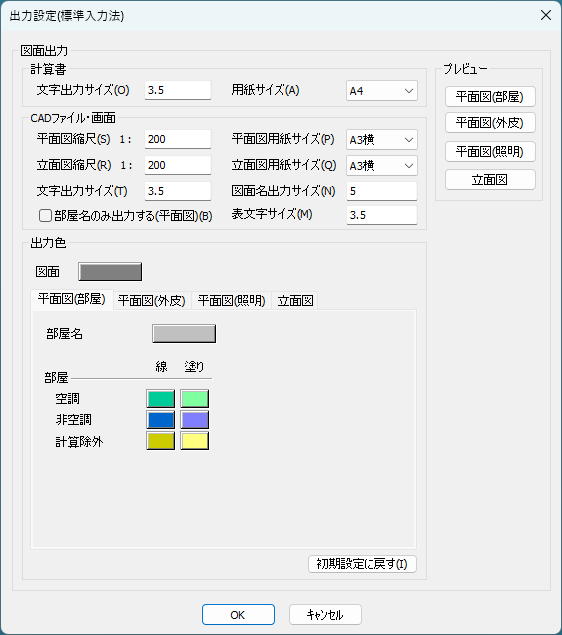Image resolution: width=562 pixels, height=635 pixels.
Task: Select the 平面図(部屋) color tab
Action: click(72, 299)
